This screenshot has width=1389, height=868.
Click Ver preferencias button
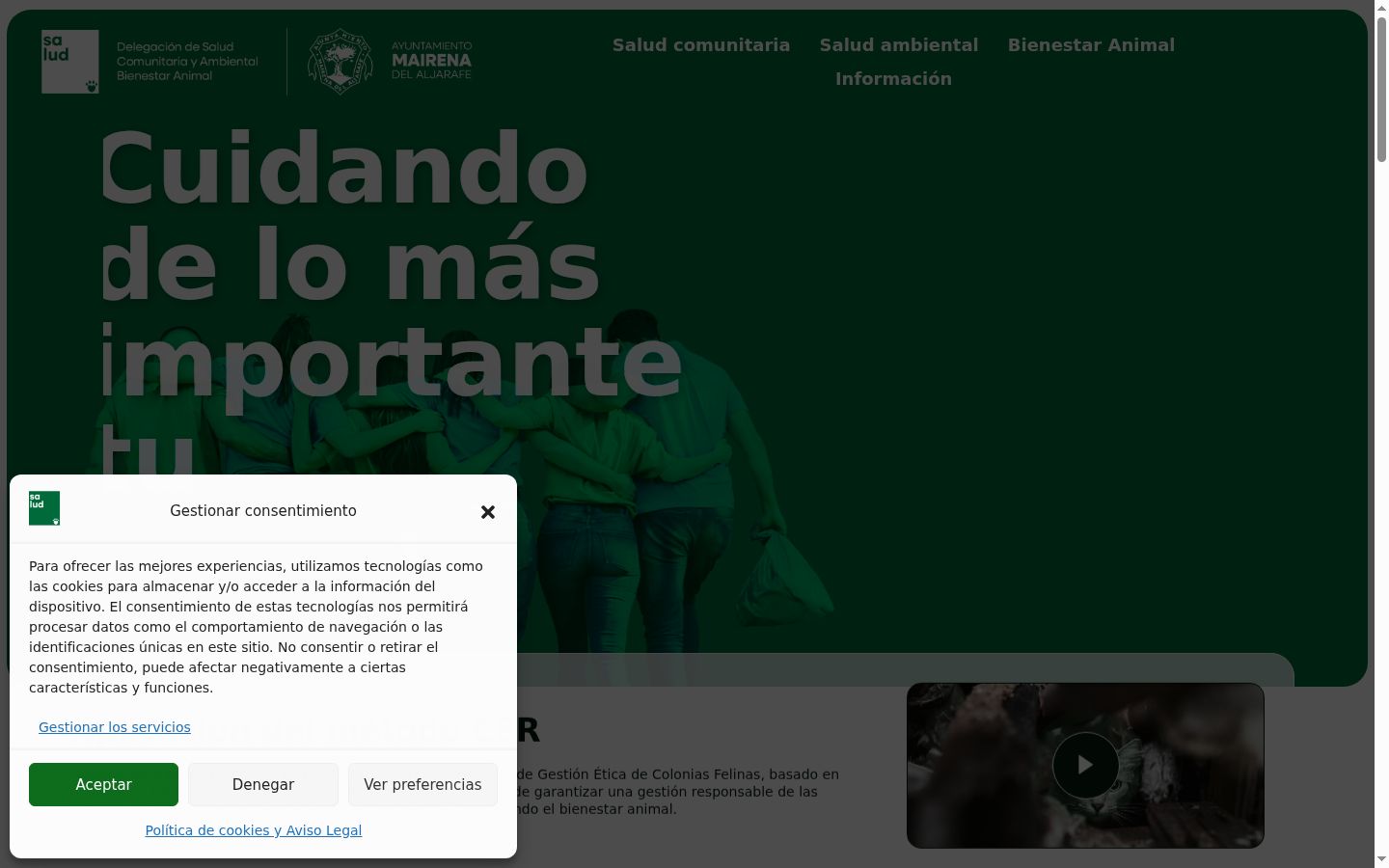[422, 784]
